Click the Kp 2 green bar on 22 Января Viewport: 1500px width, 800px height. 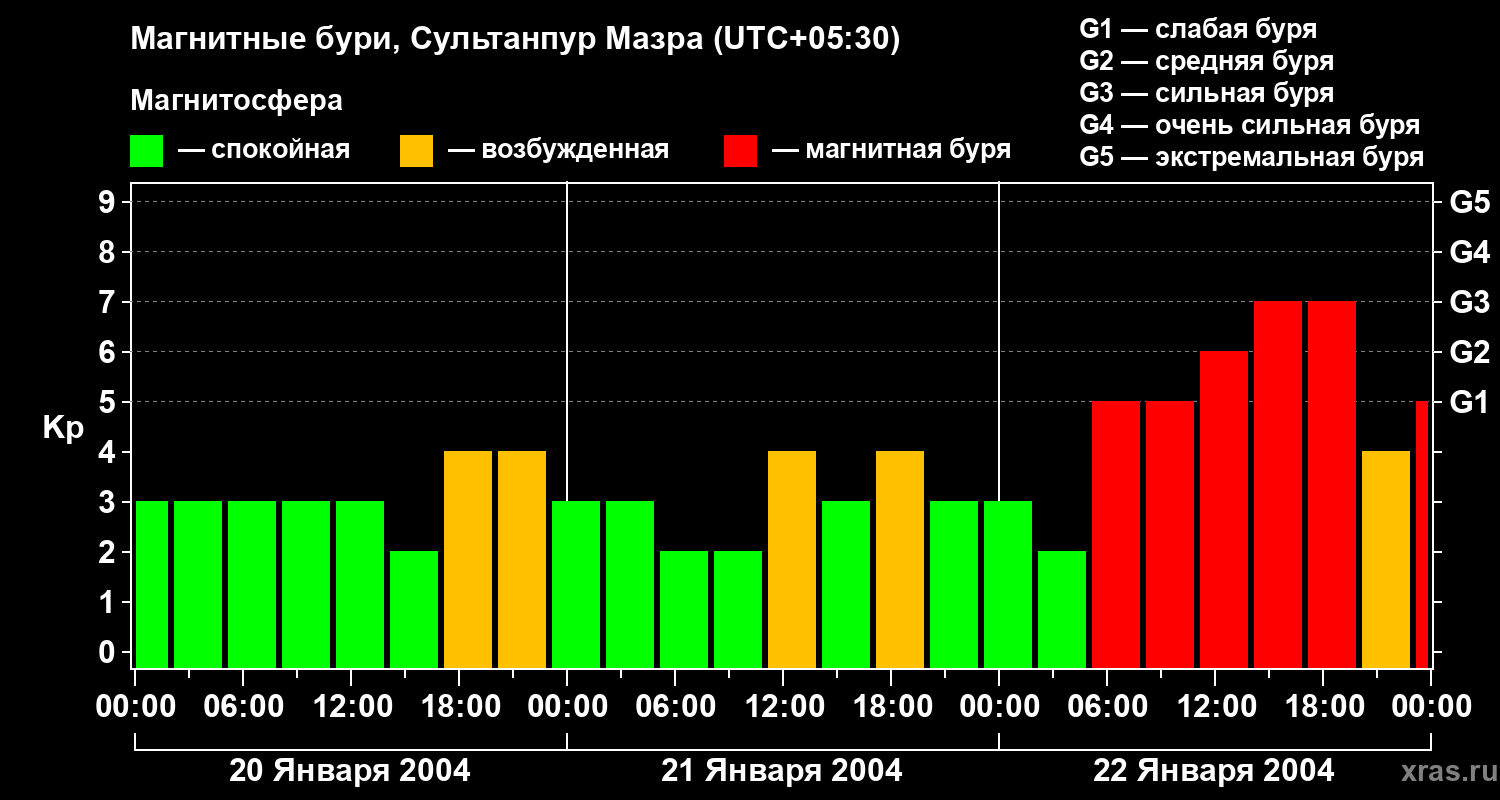1062,610
